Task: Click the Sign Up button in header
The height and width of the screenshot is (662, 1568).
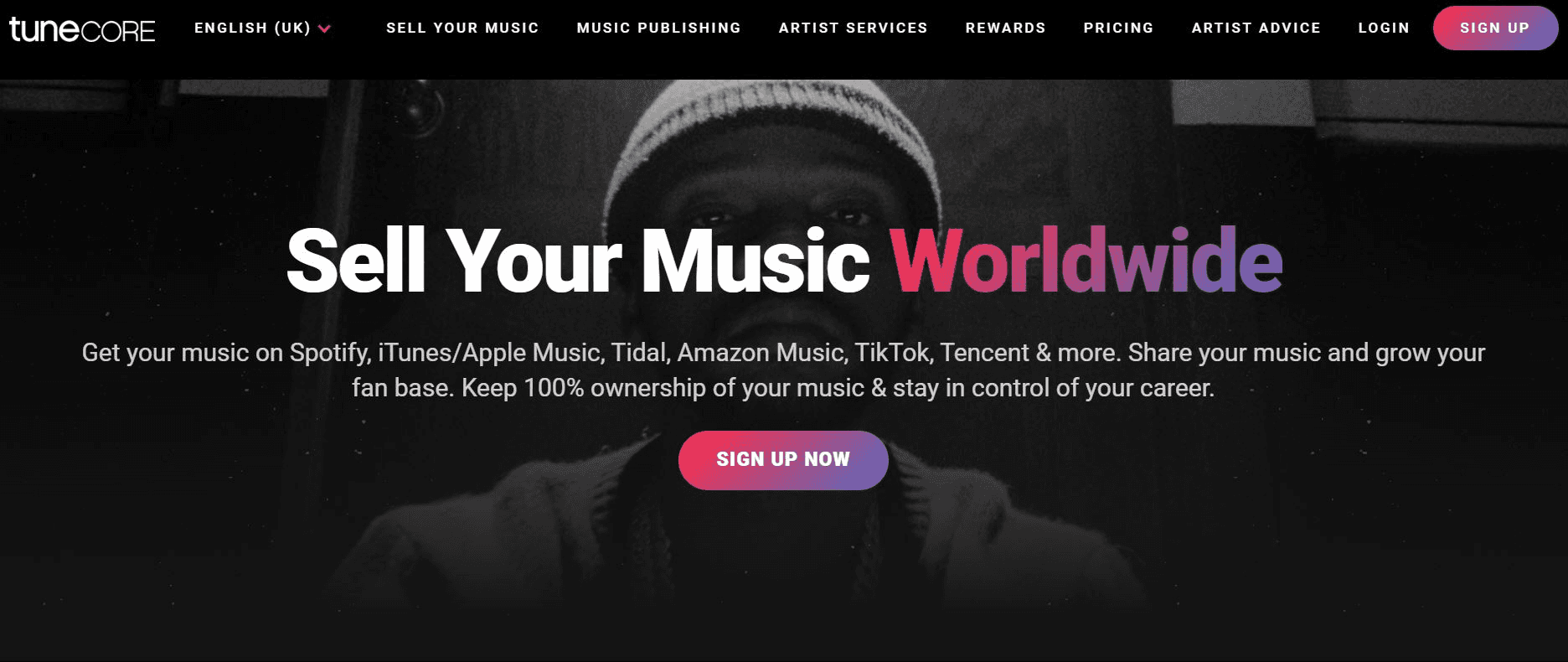Action: [x=1495, y=28]
